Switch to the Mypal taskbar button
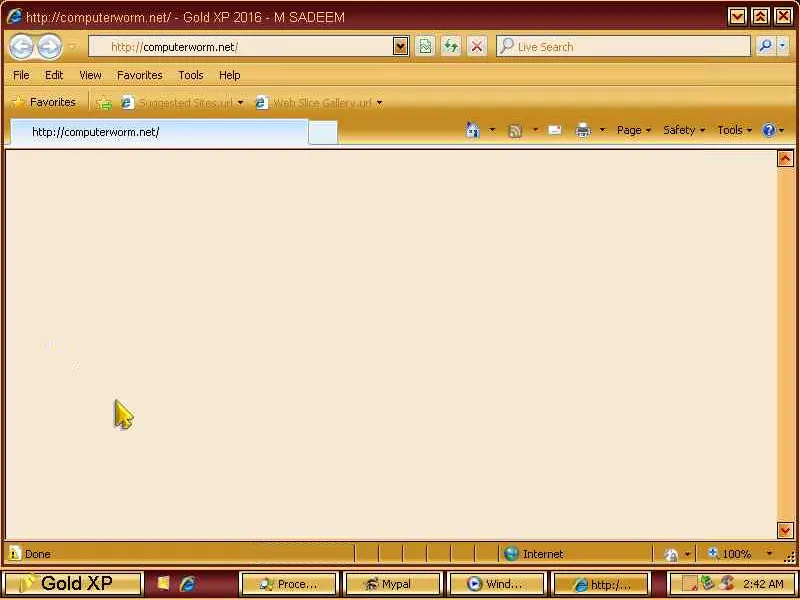The height and width of the screenshot is (600, 800). (x=393, y=584)
